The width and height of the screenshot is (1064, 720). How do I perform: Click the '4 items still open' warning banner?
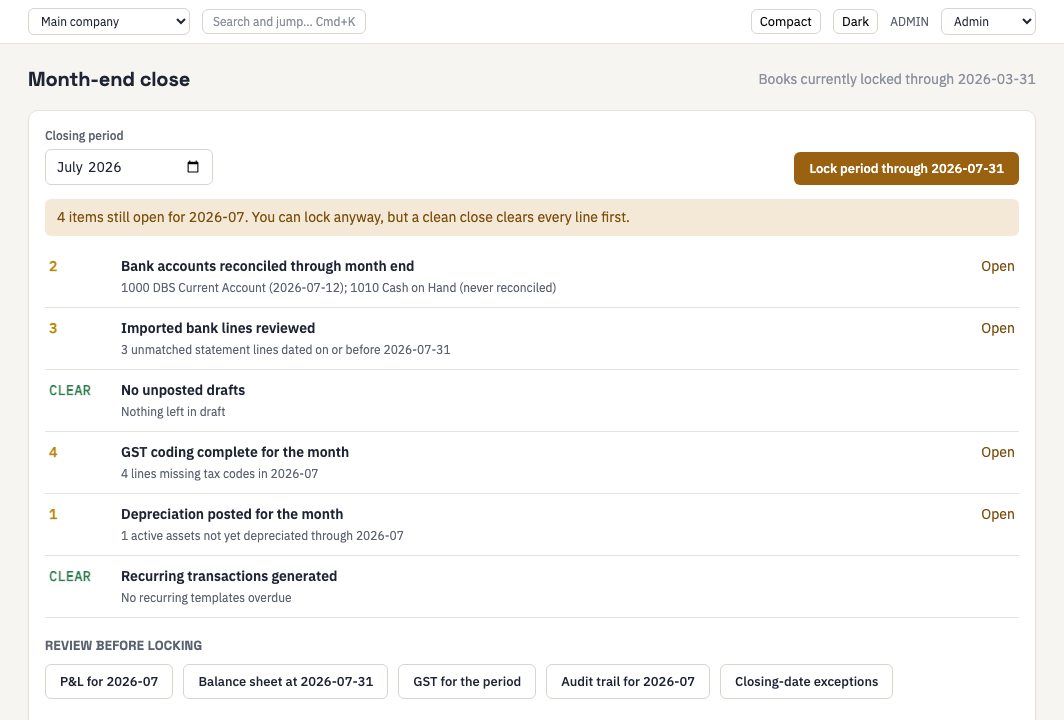pyautogui.click(x=531, y=218)
